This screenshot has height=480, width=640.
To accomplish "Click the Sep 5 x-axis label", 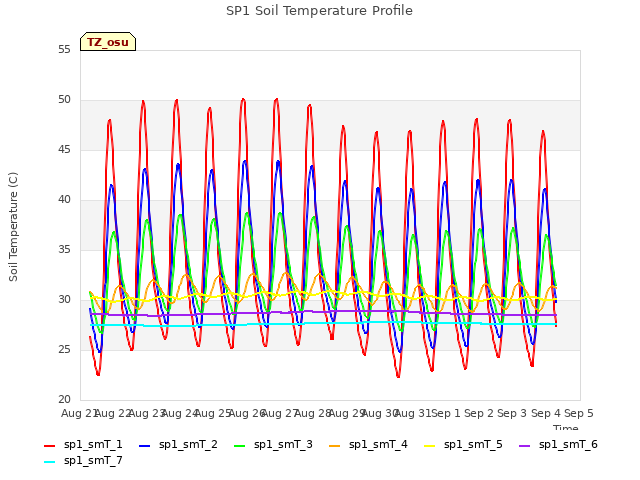I will tap(579, 413).
